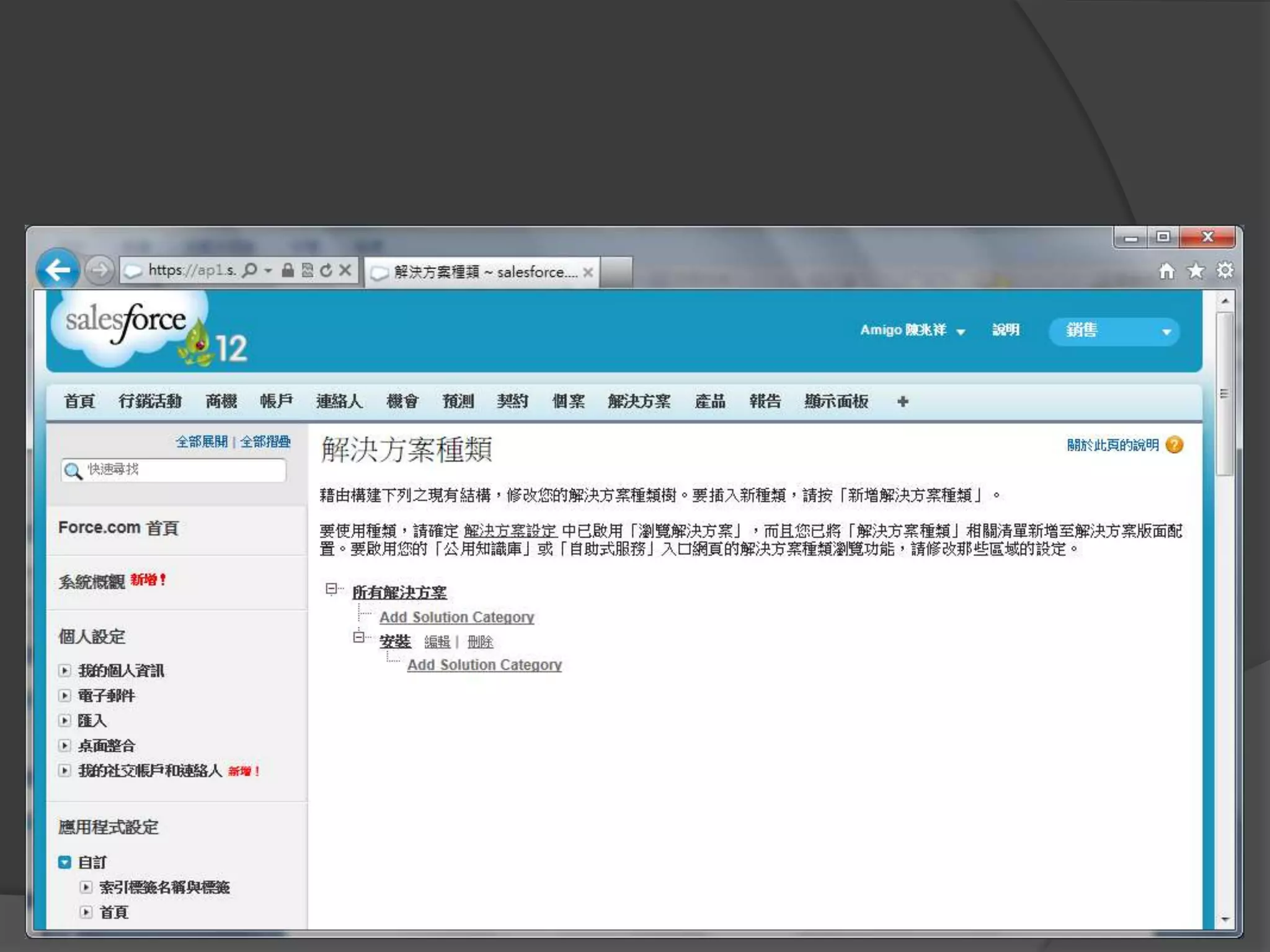The width and height of the screenshot is (1270, 952).
Task: Open the 報告 tab
Action: click(x=765, y=402)
